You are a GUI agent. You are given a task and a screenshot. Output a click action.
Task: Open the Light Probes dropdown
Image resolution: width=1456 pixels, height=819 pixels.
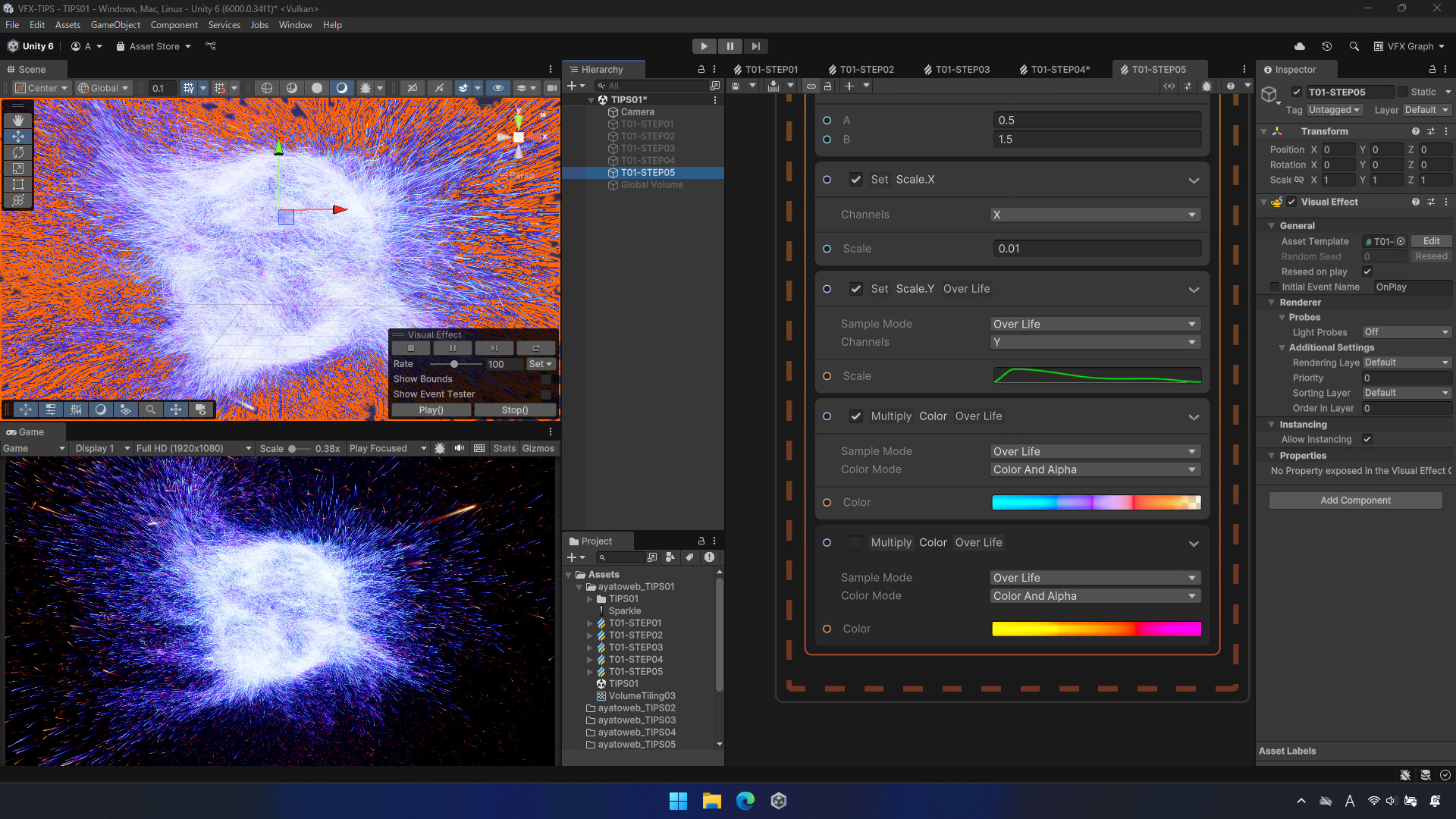1406,332
